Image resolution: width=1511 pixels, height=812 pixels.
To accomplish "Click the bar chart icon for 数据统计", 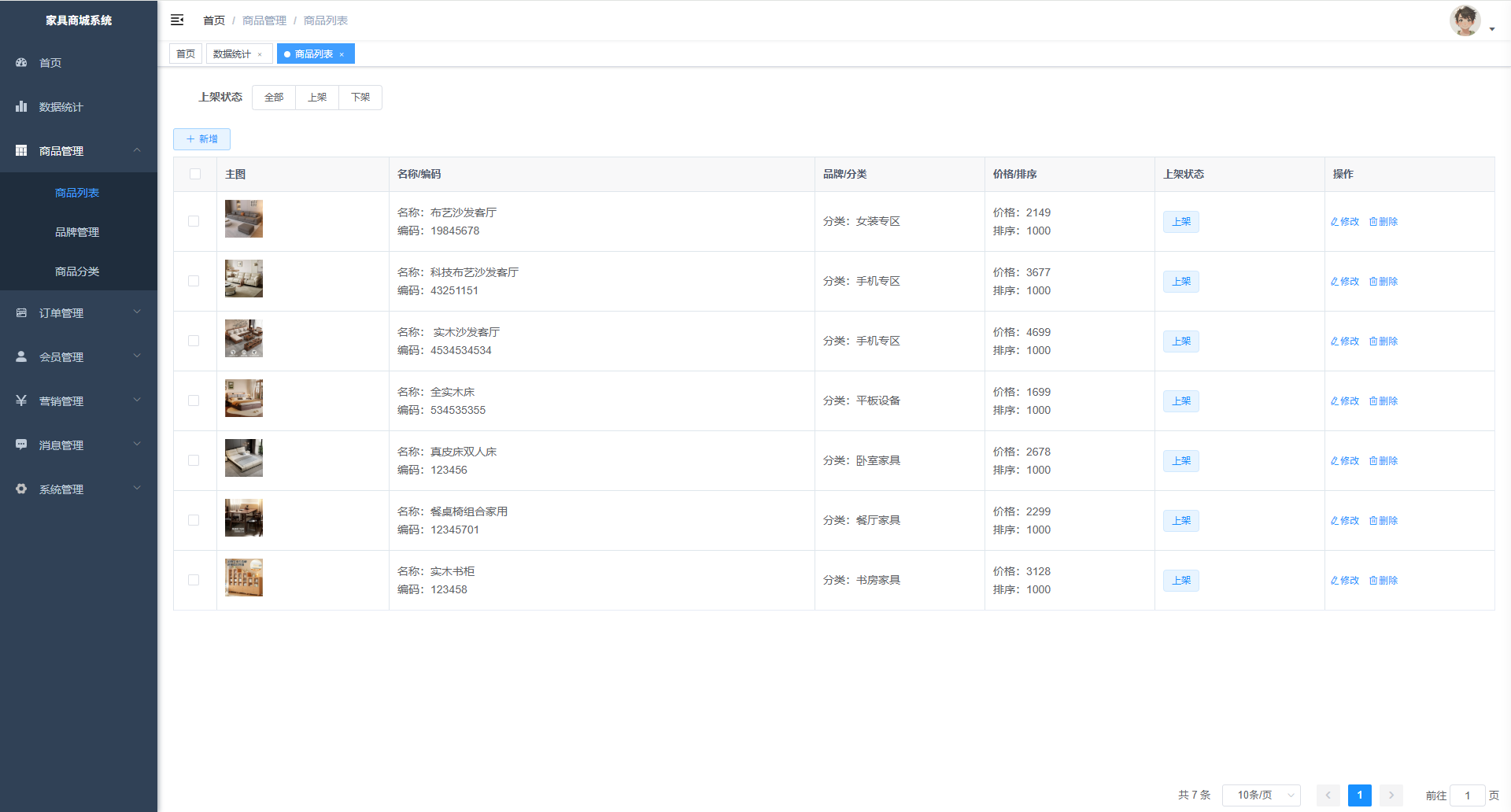I will click(21, 106).
